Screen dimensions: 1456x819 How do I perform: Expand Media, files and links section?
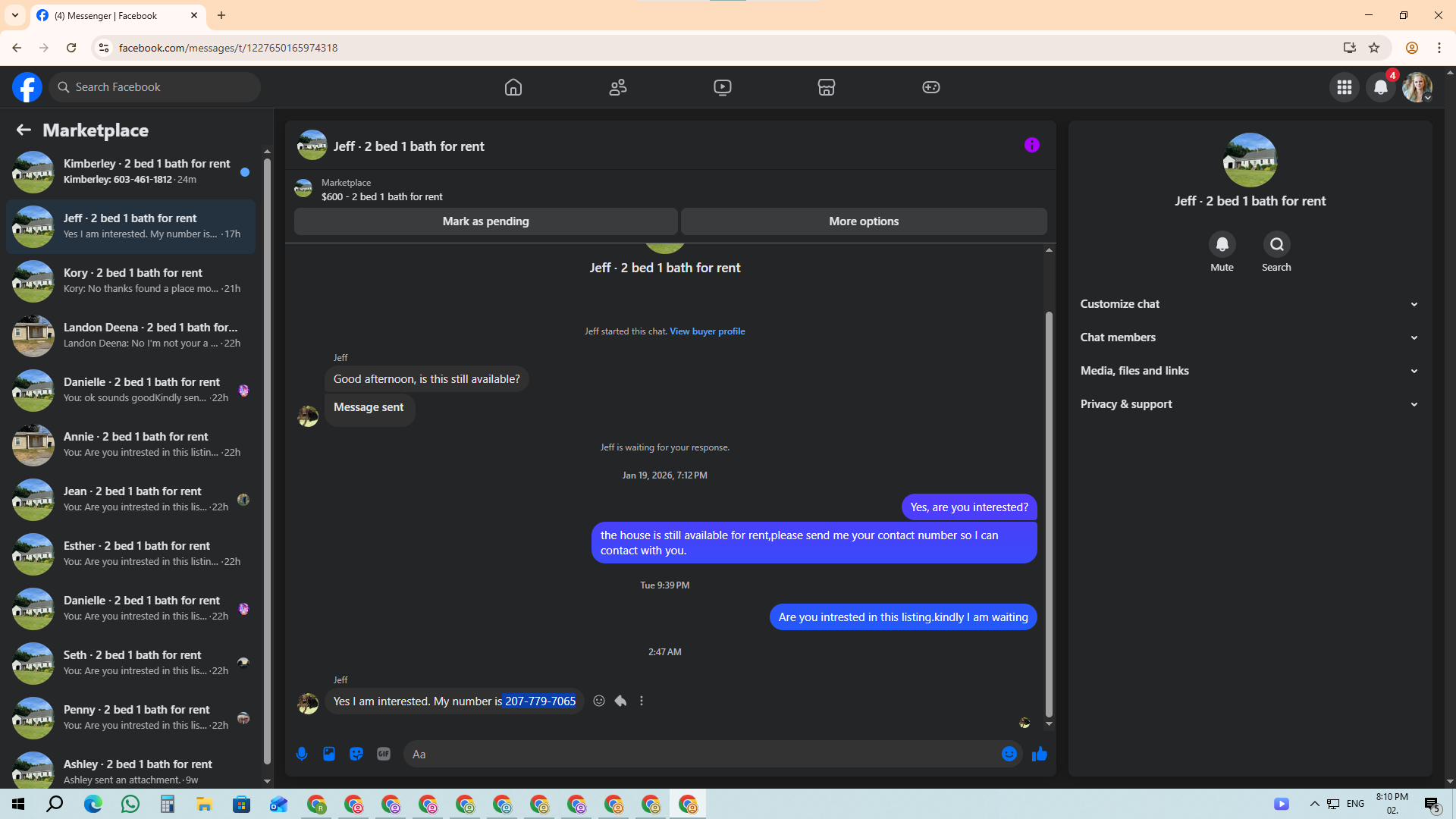coord(1250,371)
